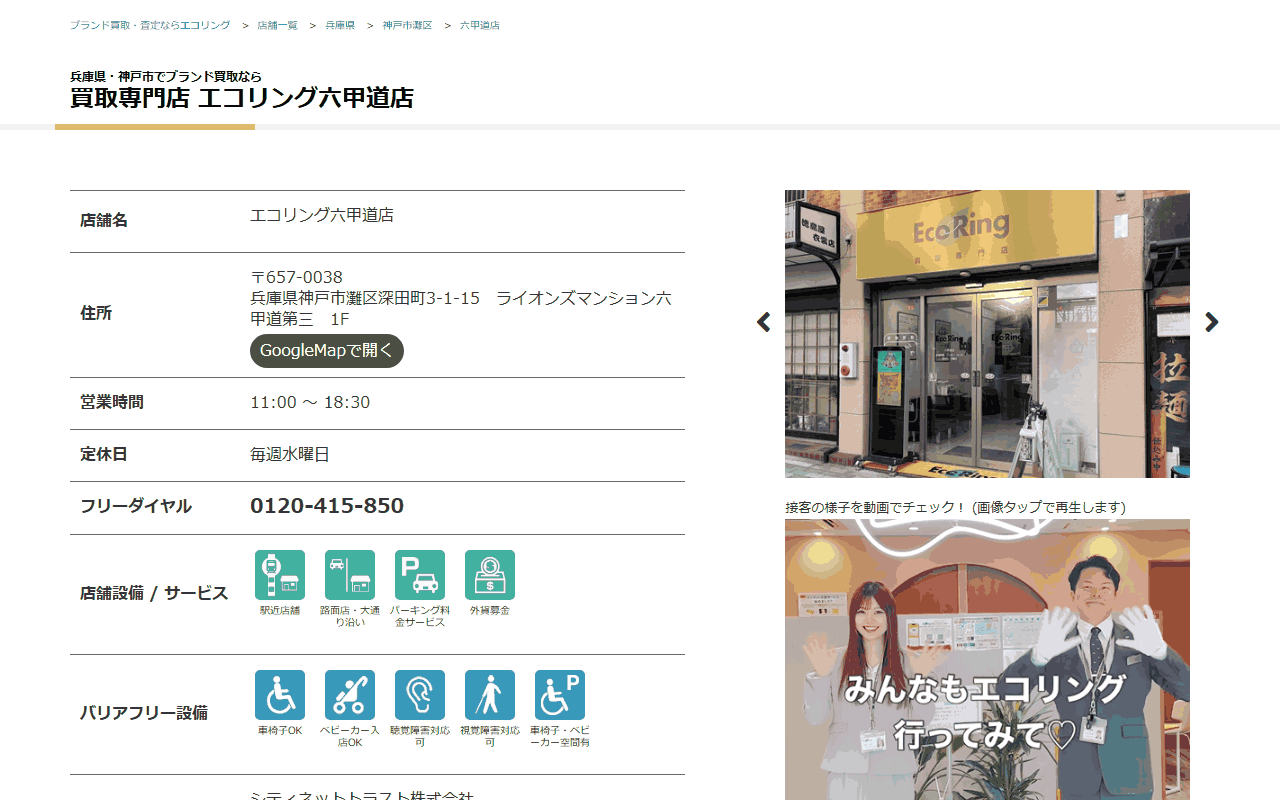Click the 外貨募金 donation box icon
Viewport: 1280px width, 800px height.
490,575
